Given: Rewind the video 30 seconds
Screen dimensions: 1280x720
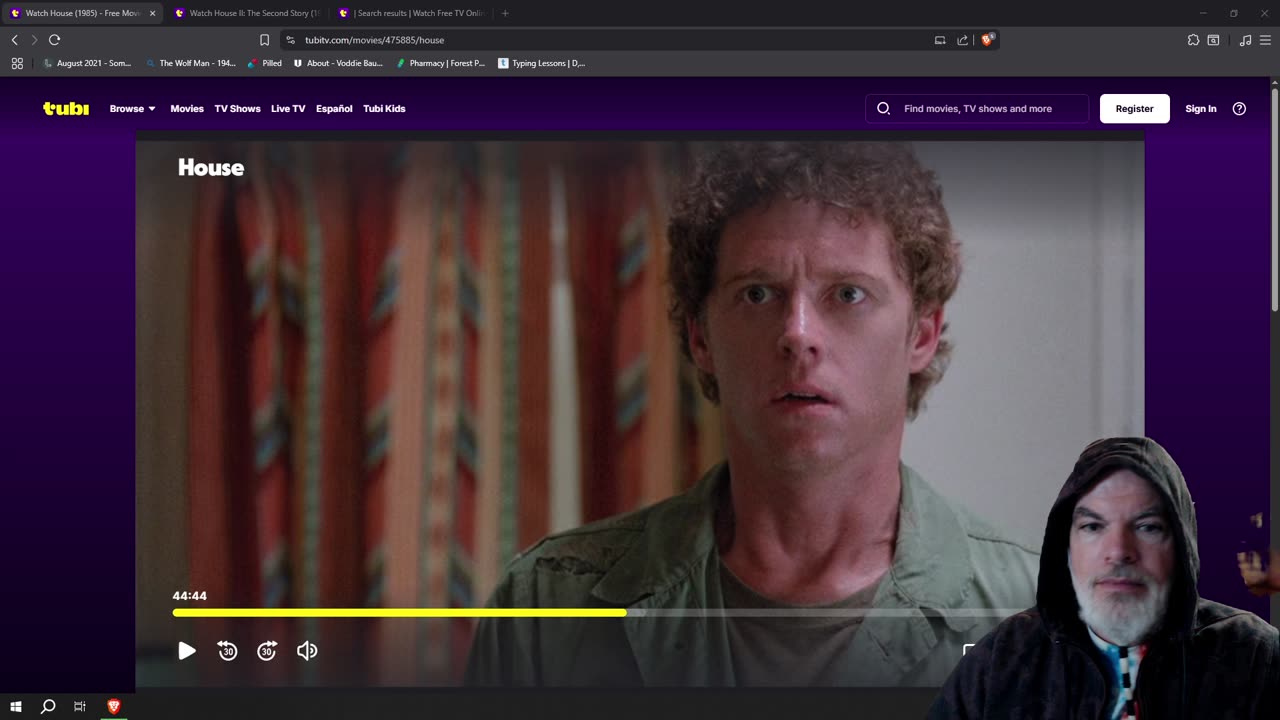Looking at the screenshot, I should coord(228,651).
